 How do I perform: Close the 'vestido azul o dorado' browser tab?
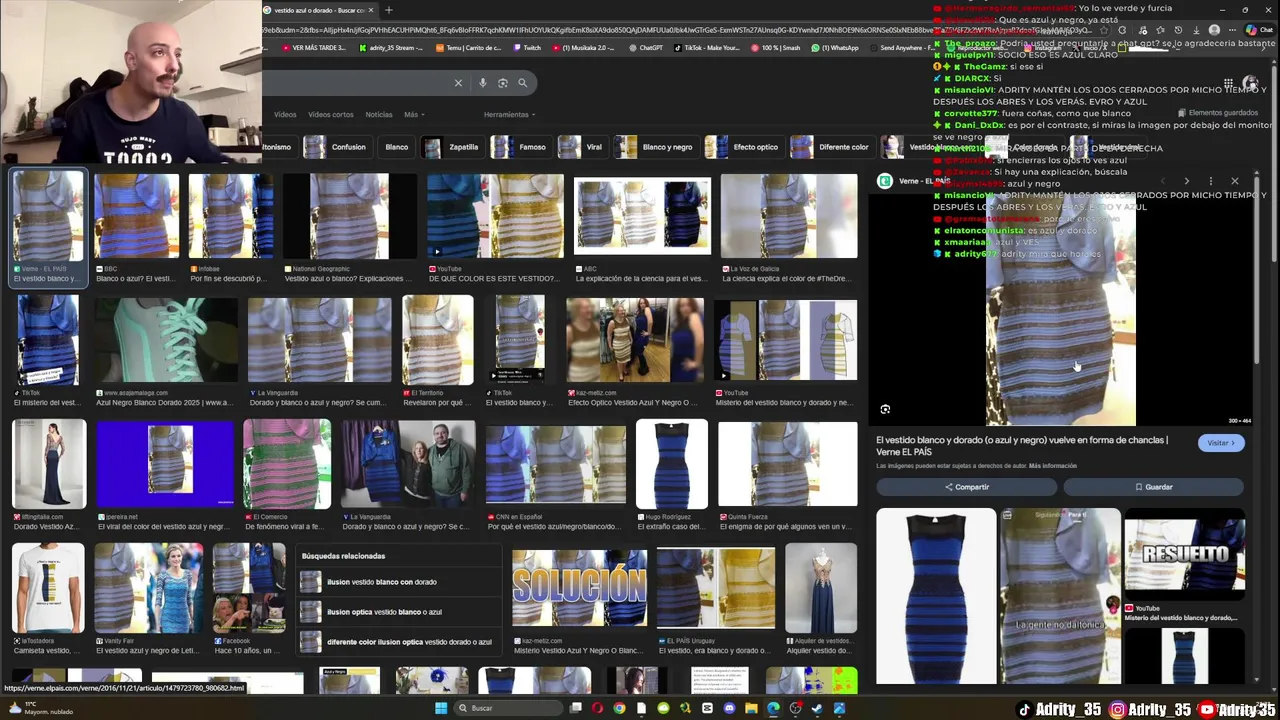[371, 10]
